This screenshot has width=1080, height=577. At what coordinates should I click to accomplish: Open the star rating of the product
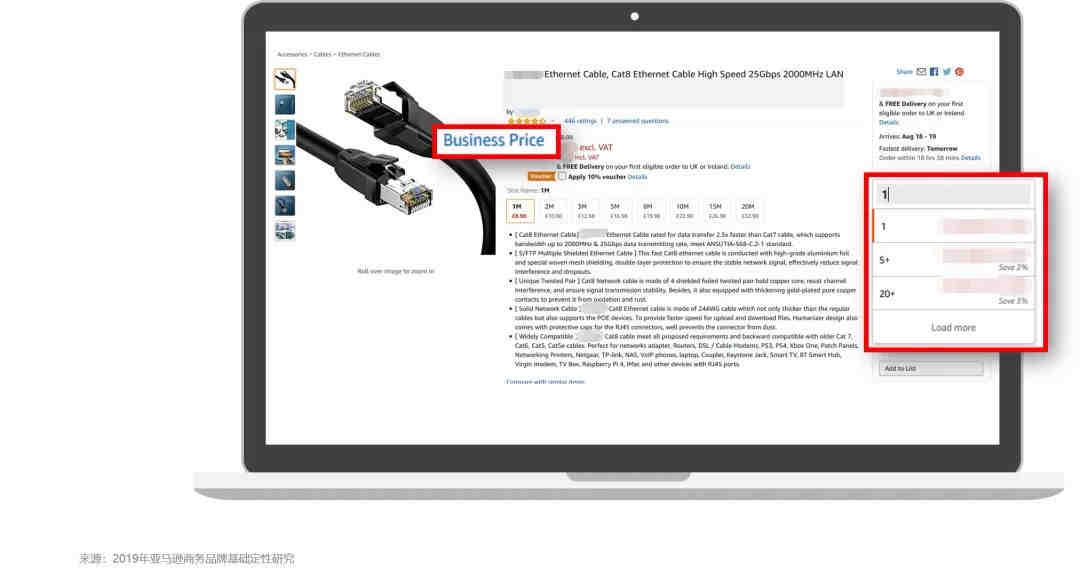point(527,121)
